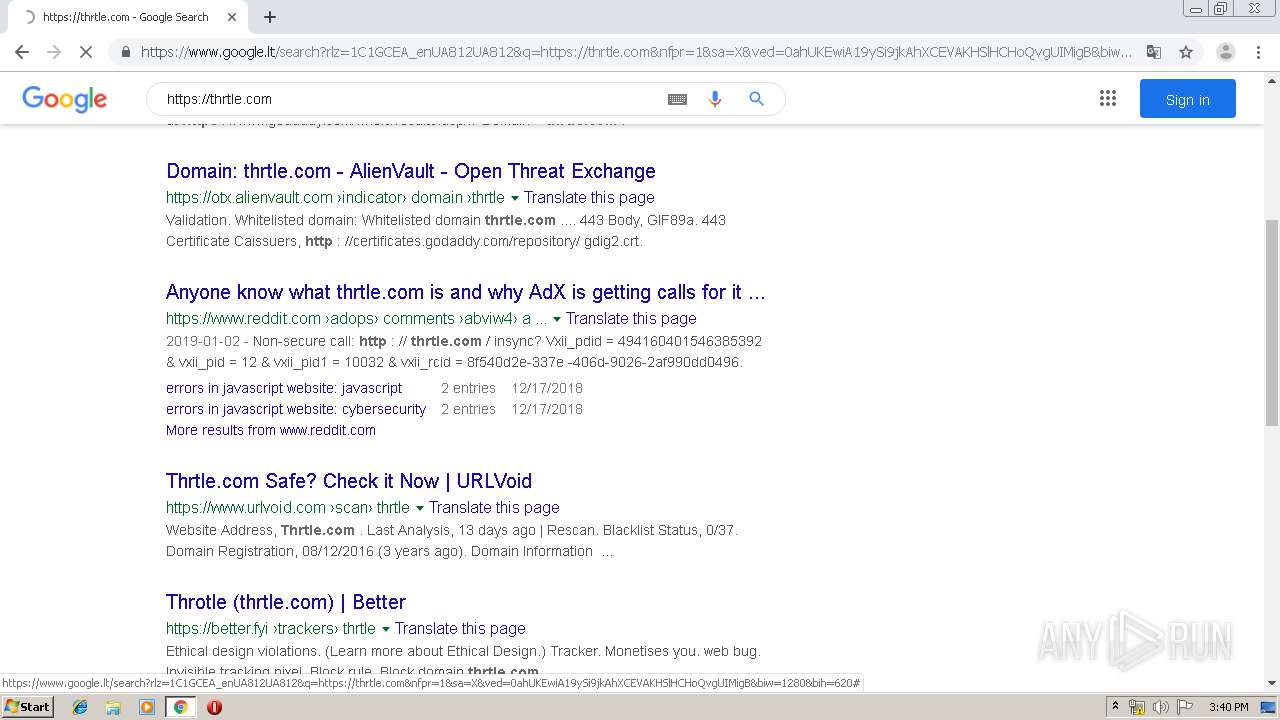This screenshot has height=720, width=1280.
Task: Expand options arrow for reddit result
Action: tap(557, 319)
